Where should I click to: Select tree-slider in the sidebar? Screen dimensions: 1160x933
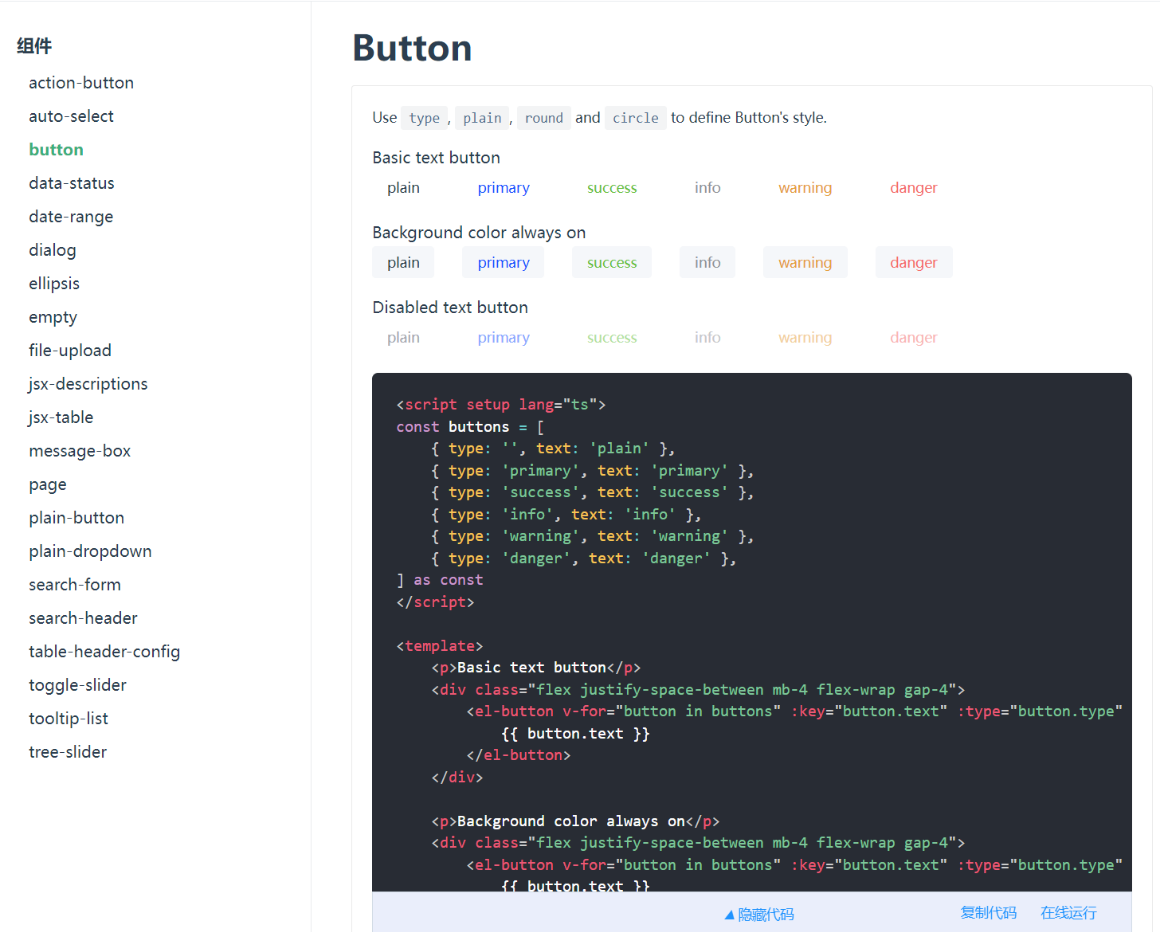(67, 752)
